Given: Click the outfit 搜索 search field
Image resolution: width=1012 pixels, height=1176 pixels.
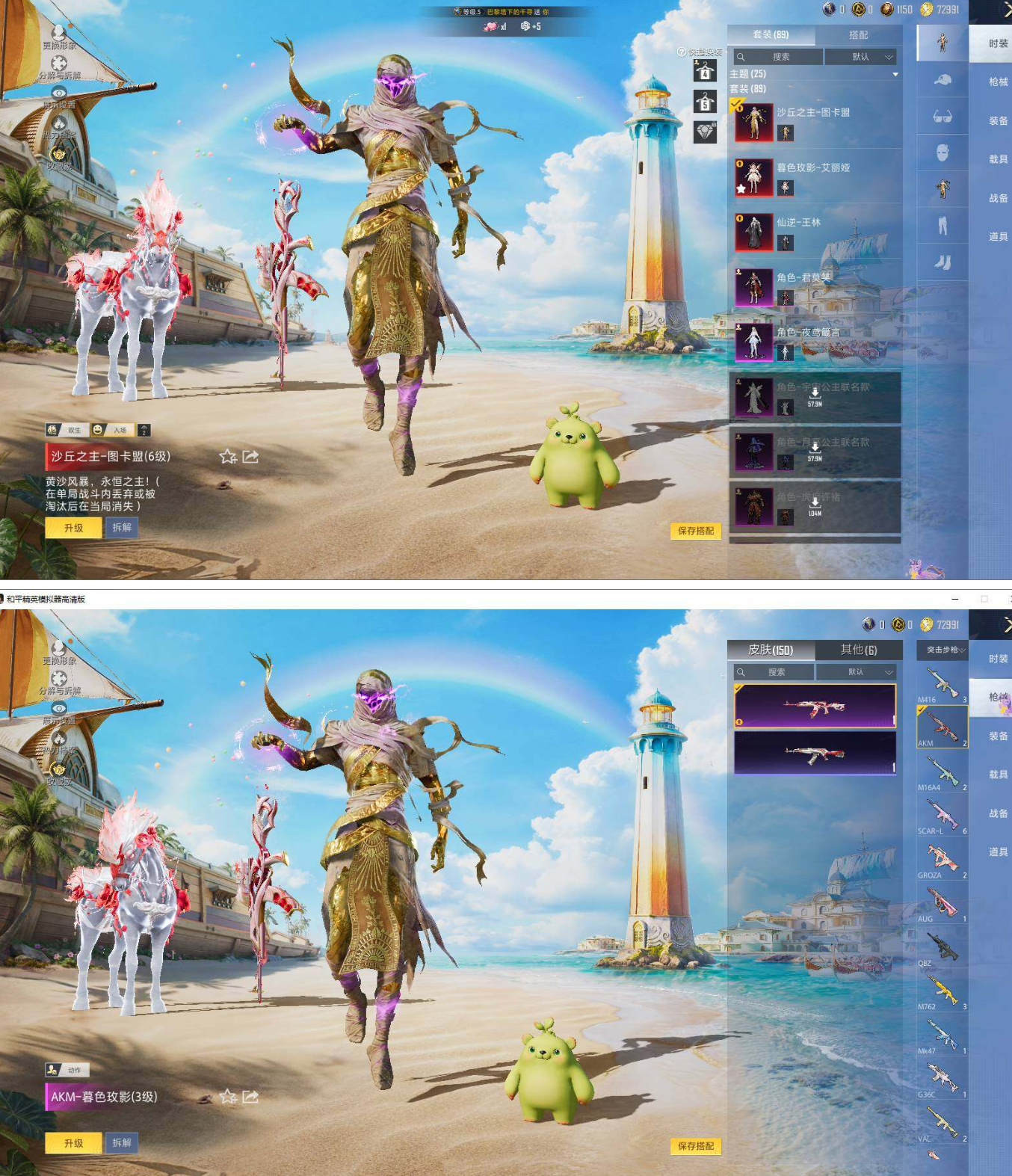Looking at the screenshot, I should tap(778, 57).
